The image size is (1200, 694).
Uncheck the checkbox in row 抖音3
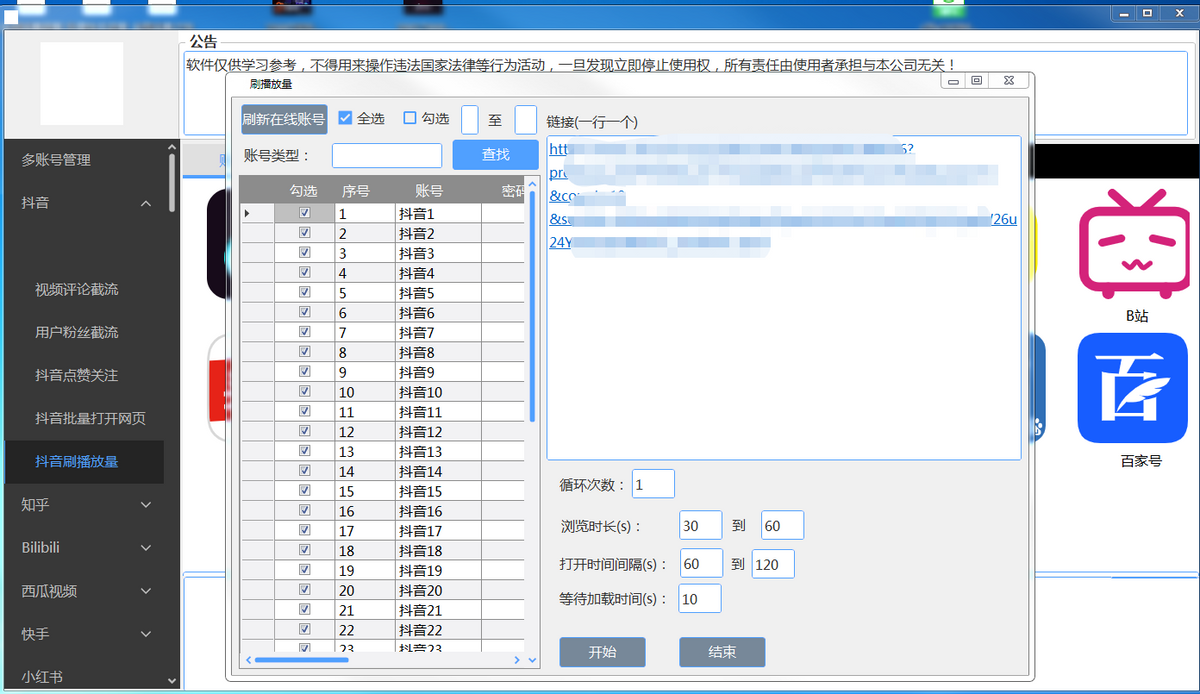[x=305, y=253]
